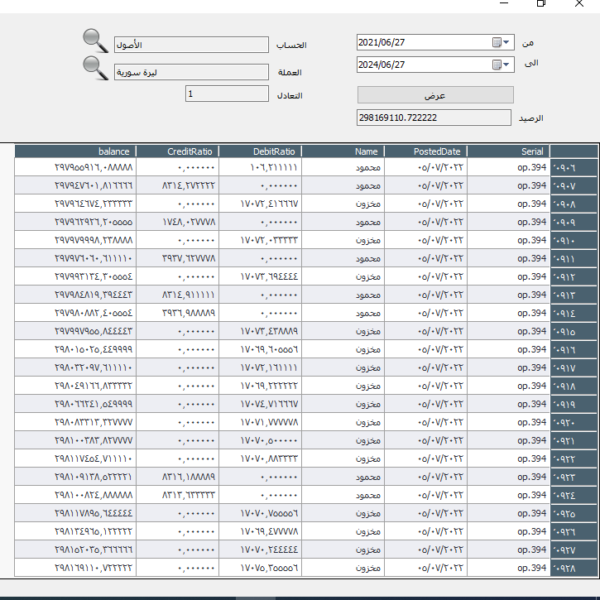Image resolution: width=600 pixels, height=600 pixels.
Task: Click DebitRatio cell ١٧٠٧٣,٤٣٨٨٨٩
Action: tap(260, 331)
